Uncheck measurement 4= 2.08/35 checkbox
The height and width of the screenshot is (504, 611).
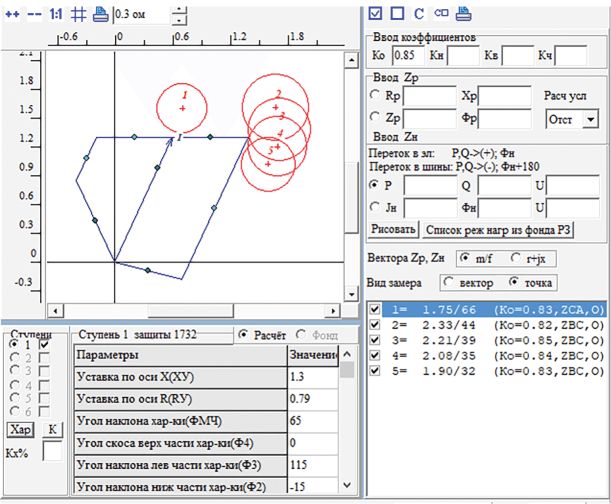click(374, 355)
